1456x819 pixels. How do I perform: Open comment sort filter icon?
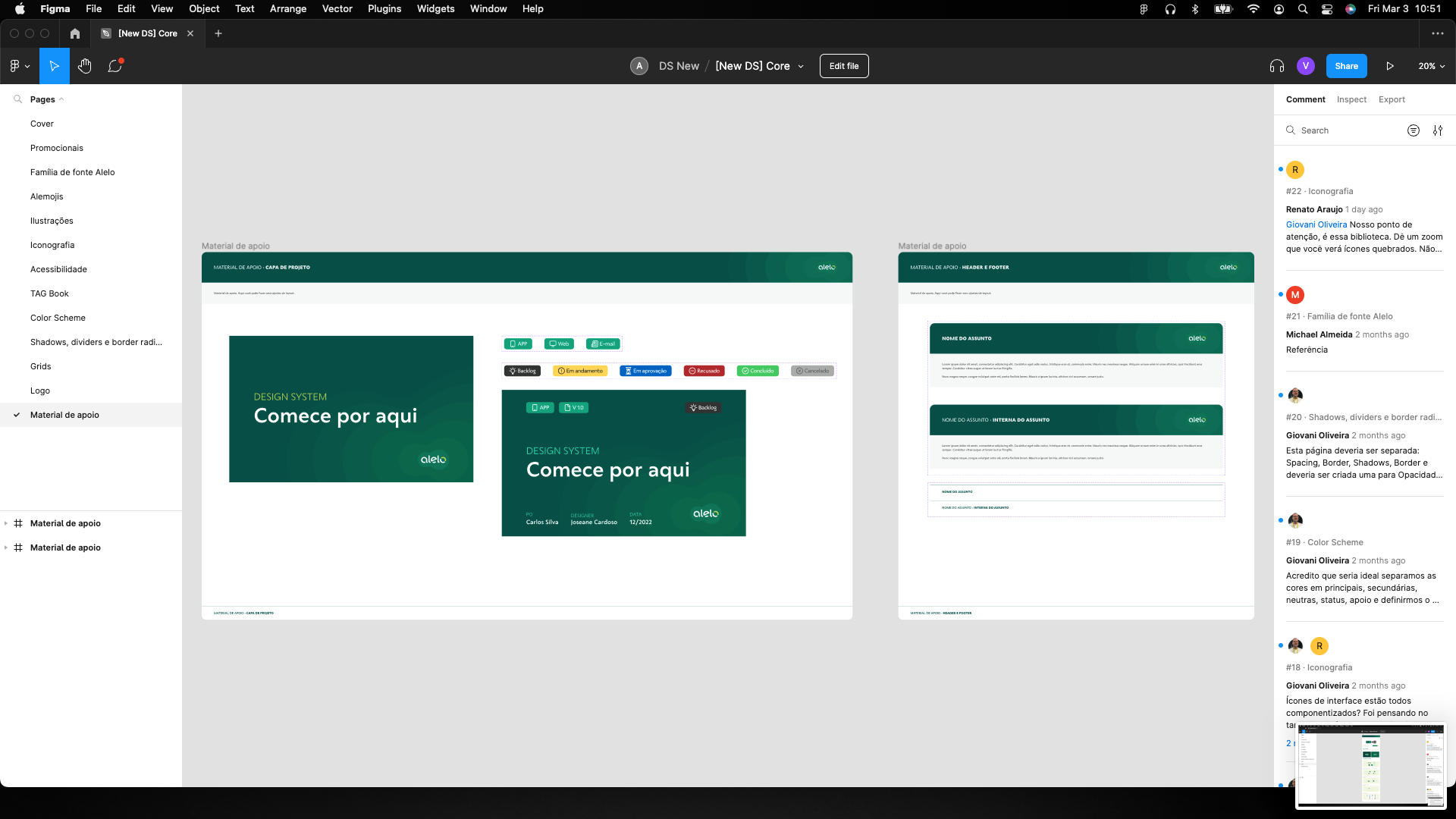pos(1414,130)
